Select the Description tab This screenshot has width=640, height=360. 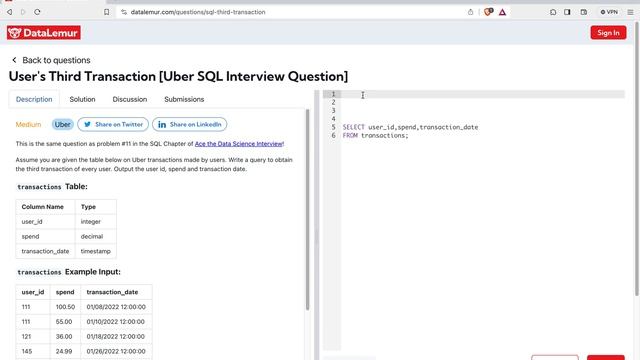[34, 99]
